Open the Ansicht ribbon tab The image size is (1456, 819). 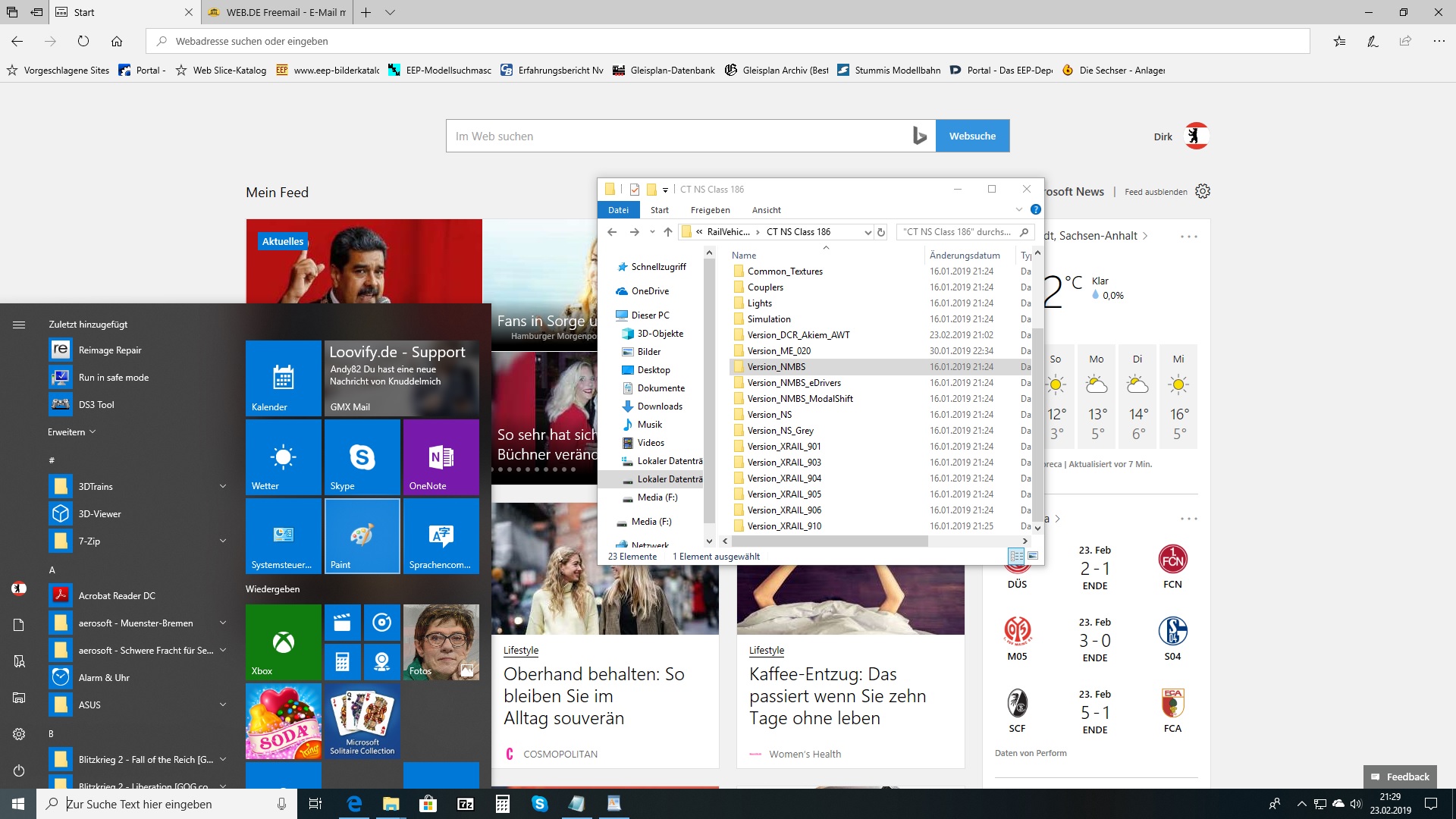coord(766,210)
